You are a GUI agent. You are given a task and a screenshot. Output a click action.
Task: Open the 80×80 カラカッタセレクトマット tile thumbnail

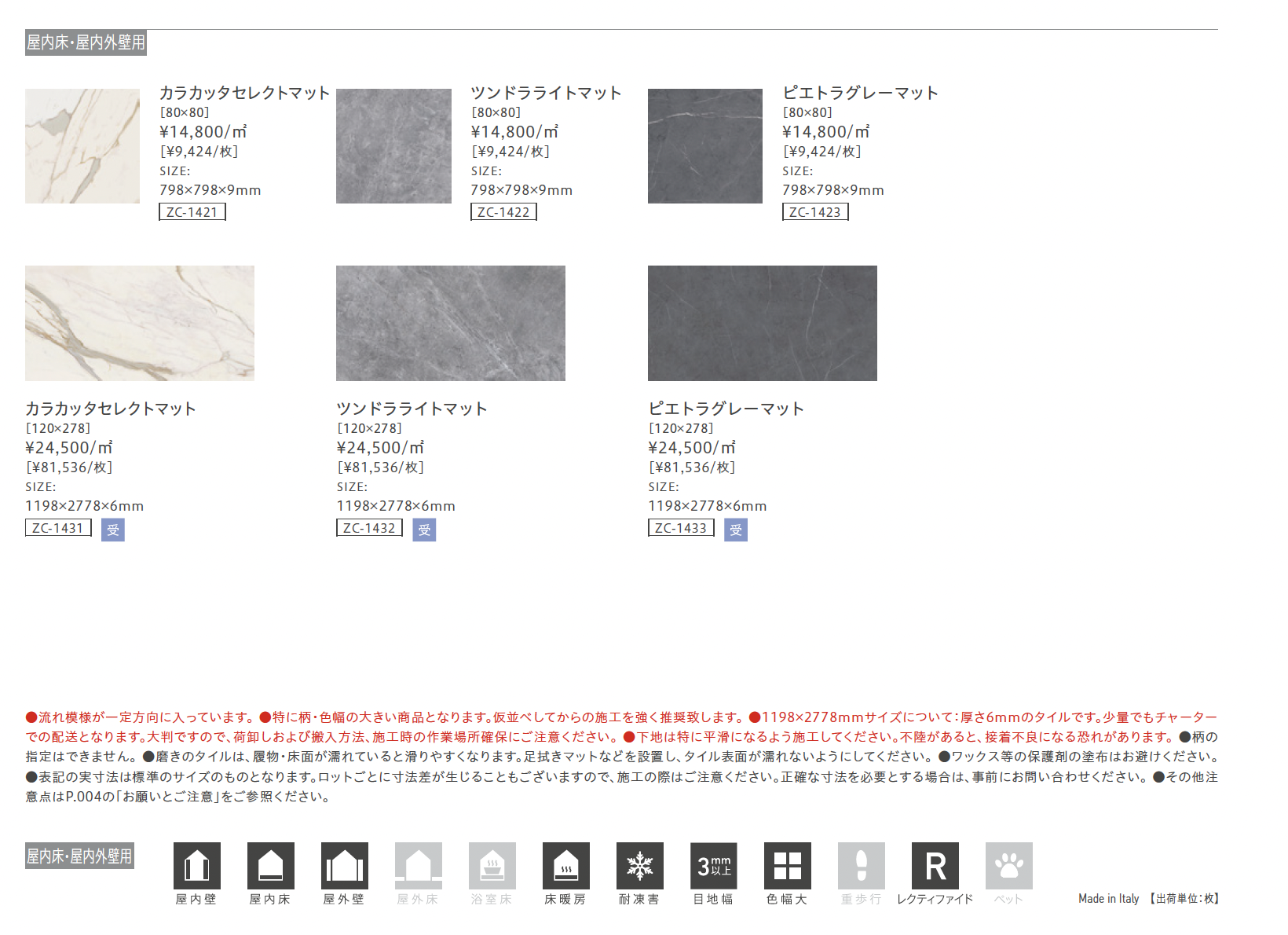click(x=82, y=146)
